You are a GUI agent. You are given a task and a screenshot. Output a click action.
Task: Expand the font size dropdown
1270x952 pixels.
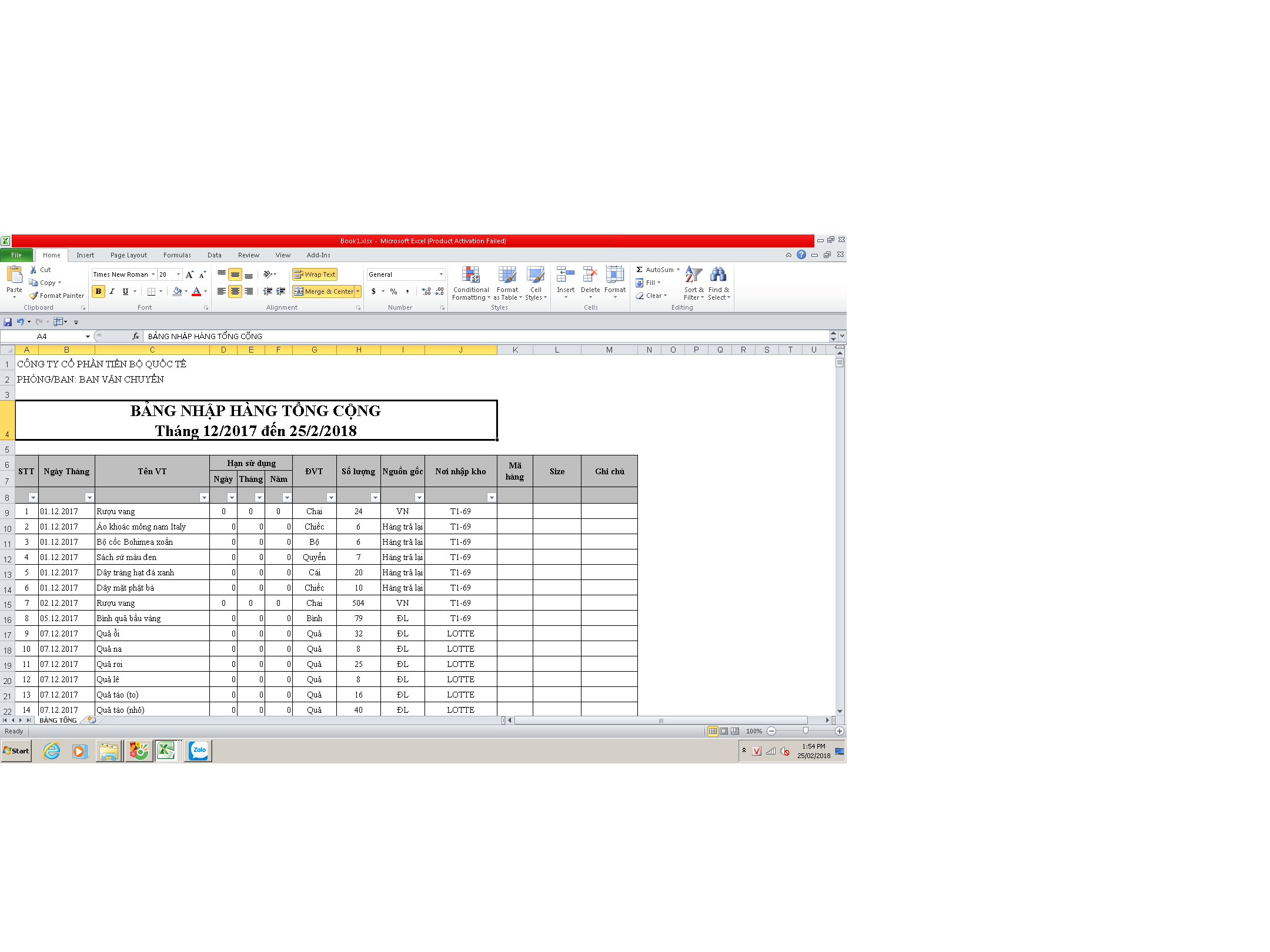(179, 274)
